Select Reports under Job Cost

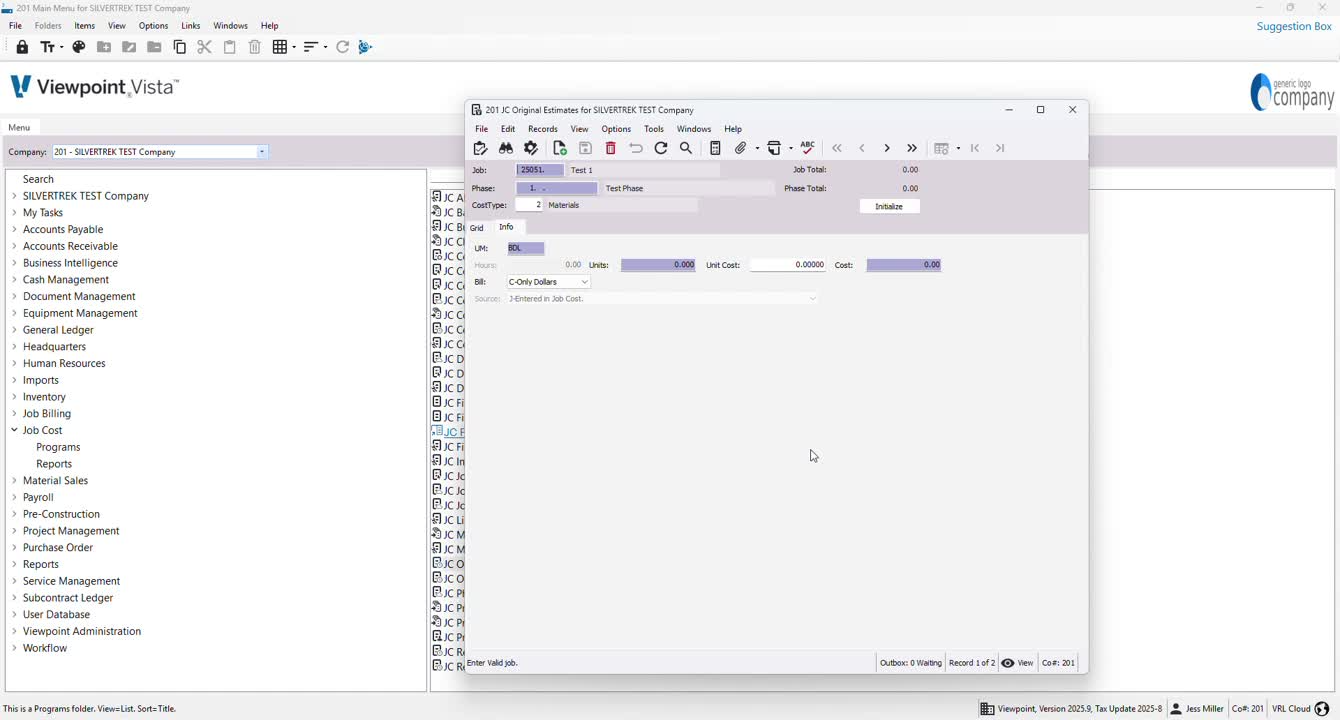click(54, 464)
